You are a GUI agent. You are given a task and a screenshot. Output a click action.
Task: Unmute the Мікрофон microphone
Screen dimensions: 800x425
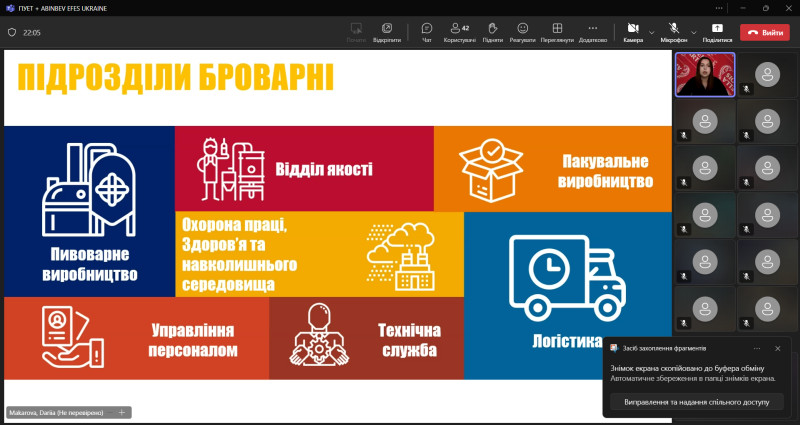(673, 31)
